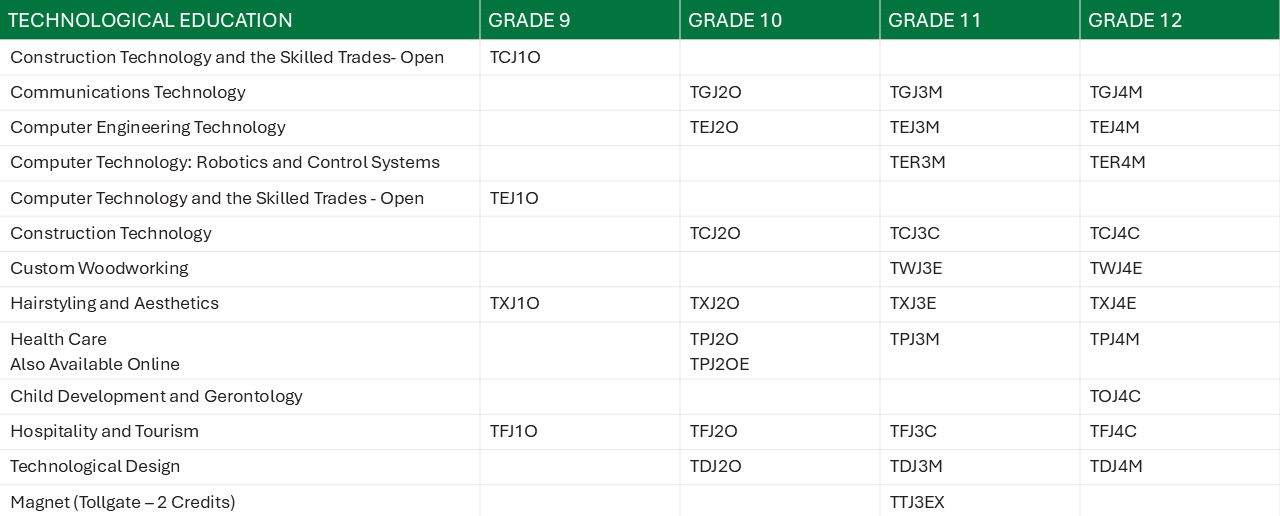Click the Technological Education column header
Viewport: 1280px width, 516px height.
[x=150, y=20]
